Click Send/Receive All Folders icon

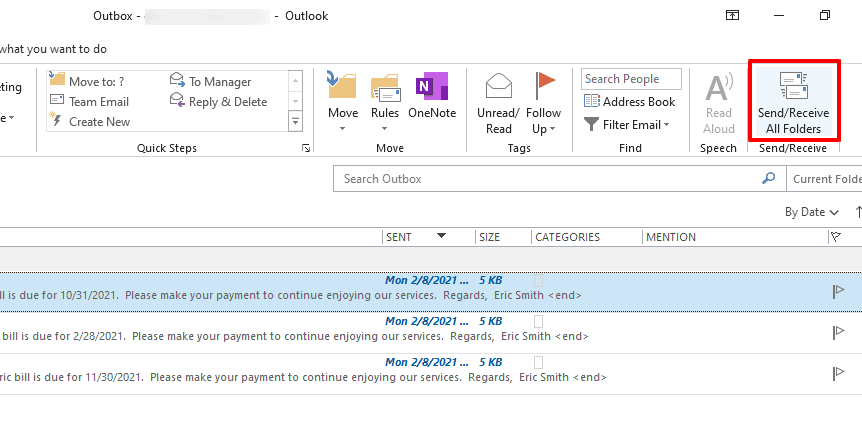coord(793,86)
